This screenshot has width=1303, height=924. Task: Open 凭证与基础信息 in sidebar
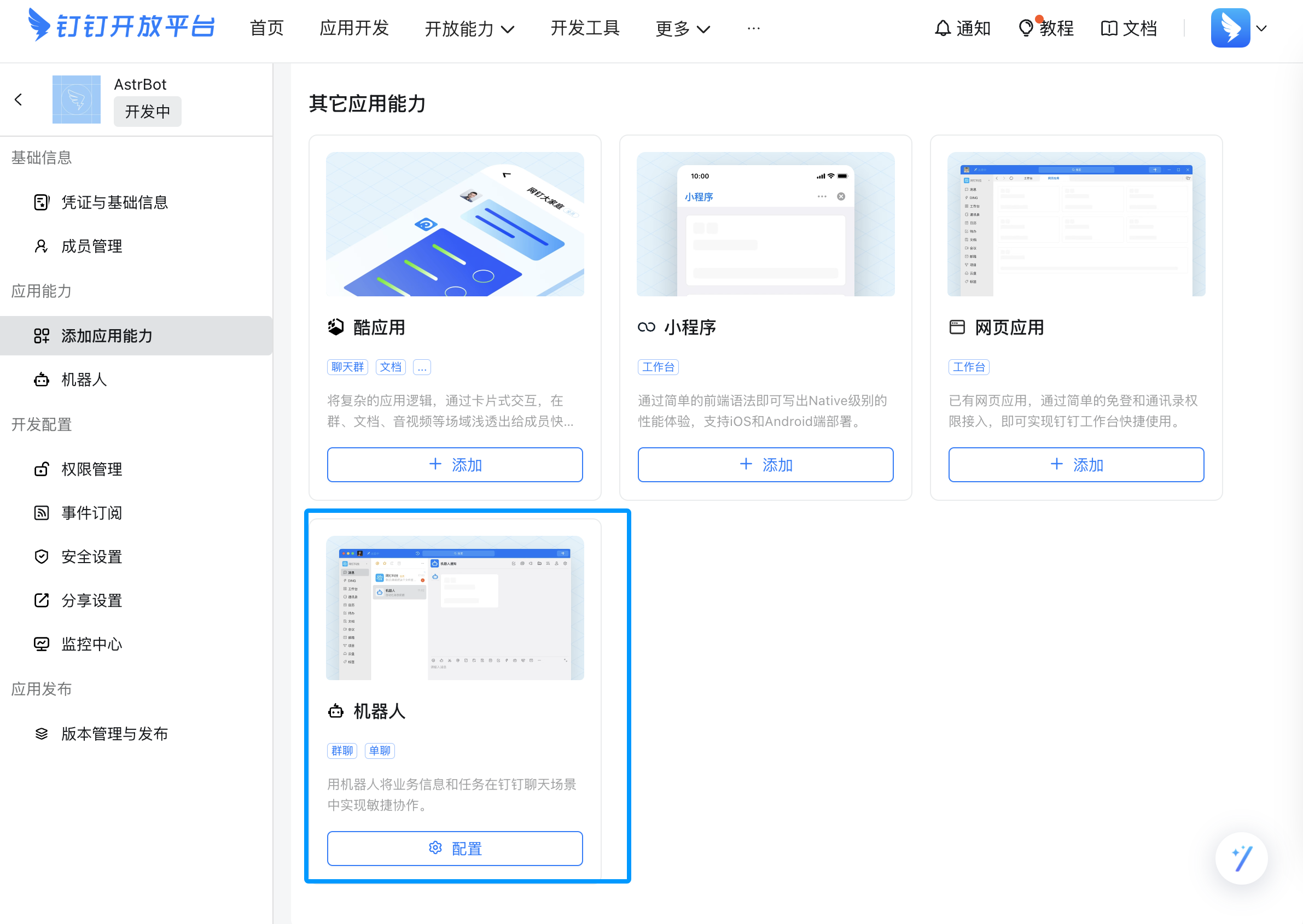pyautogui.click(x=114, y=202)
